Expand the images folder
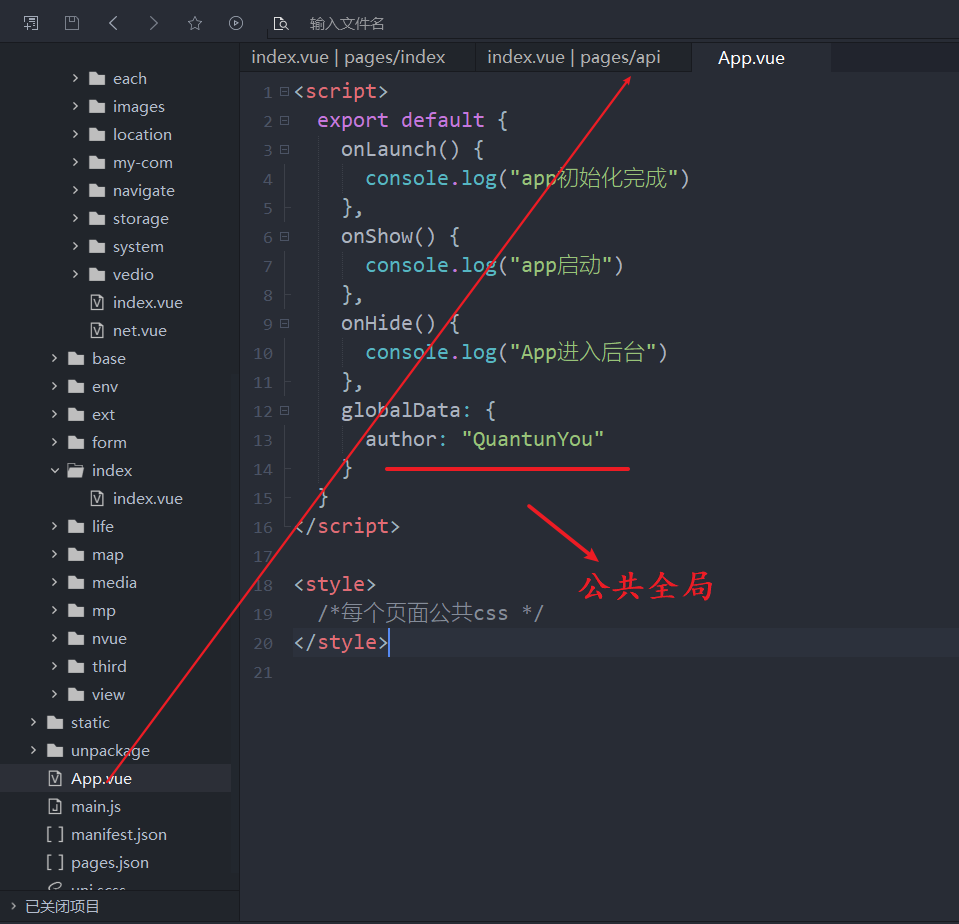The height and width of the screenshot is (924, 959). (x=75, y=106)
